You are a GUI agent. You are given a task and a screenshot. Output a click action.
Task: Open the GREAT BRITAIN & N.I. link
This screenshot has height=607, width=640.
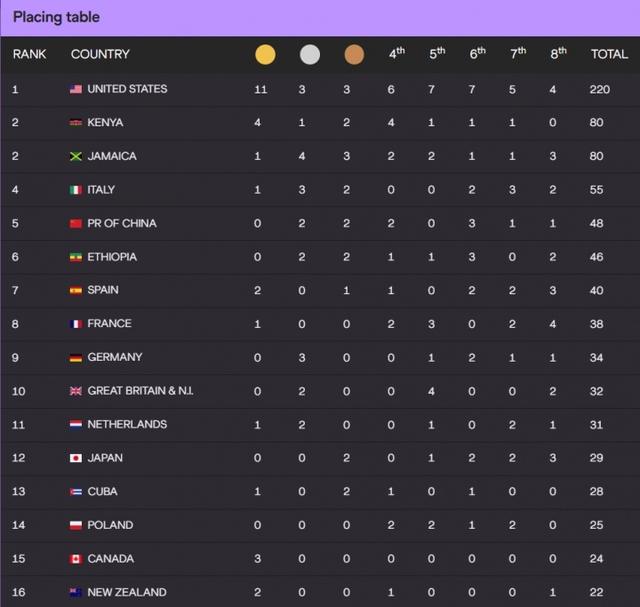tap(140, 391)
